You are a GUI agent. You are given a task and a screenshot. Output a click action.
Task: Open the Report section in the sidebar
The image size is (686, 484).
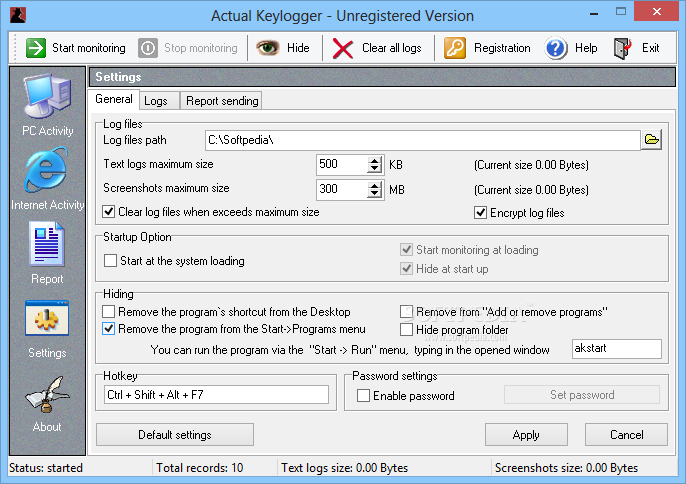(47, 253)
